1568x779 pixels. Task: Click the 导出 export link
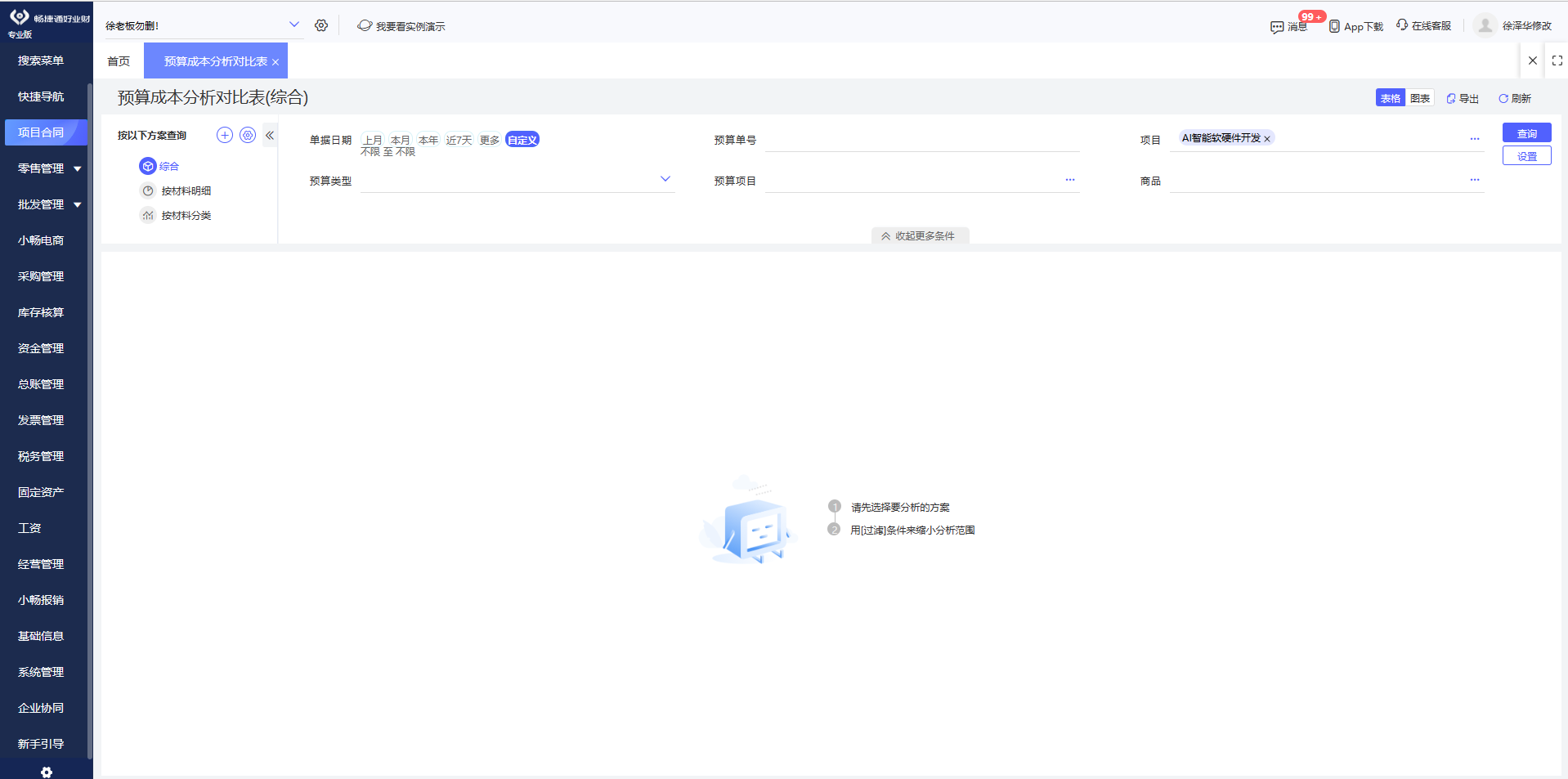click(x=1462, y=98)
